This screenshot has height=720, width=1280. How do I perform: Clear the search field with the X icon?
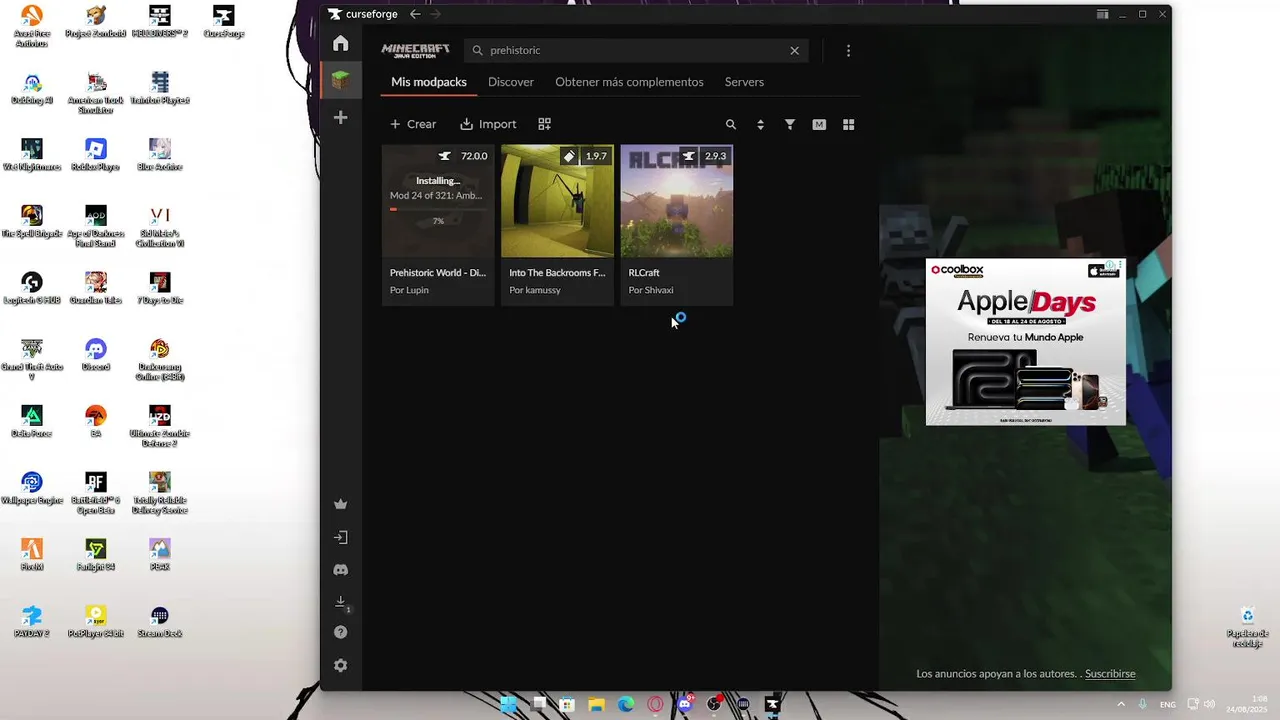point(795,50)
